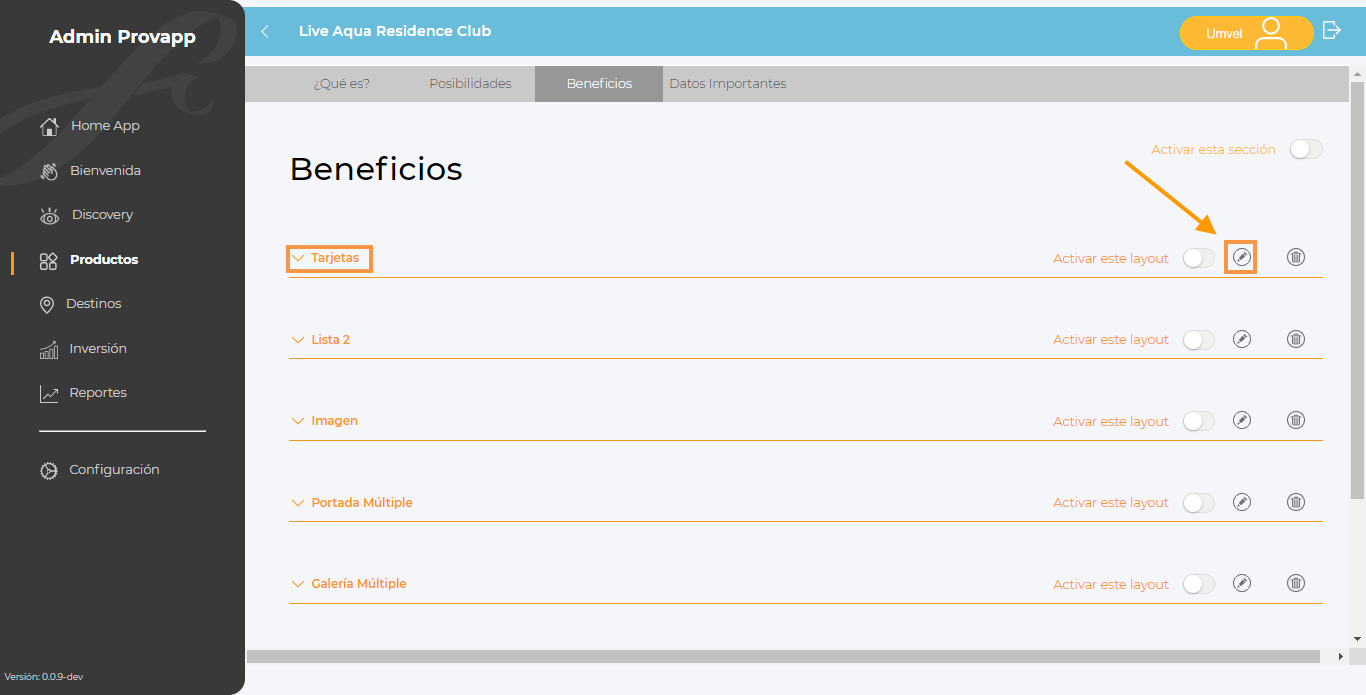This screenshot has height=695, width=1366.
Task: Open Reportes menu label
Action: point(98,393)
